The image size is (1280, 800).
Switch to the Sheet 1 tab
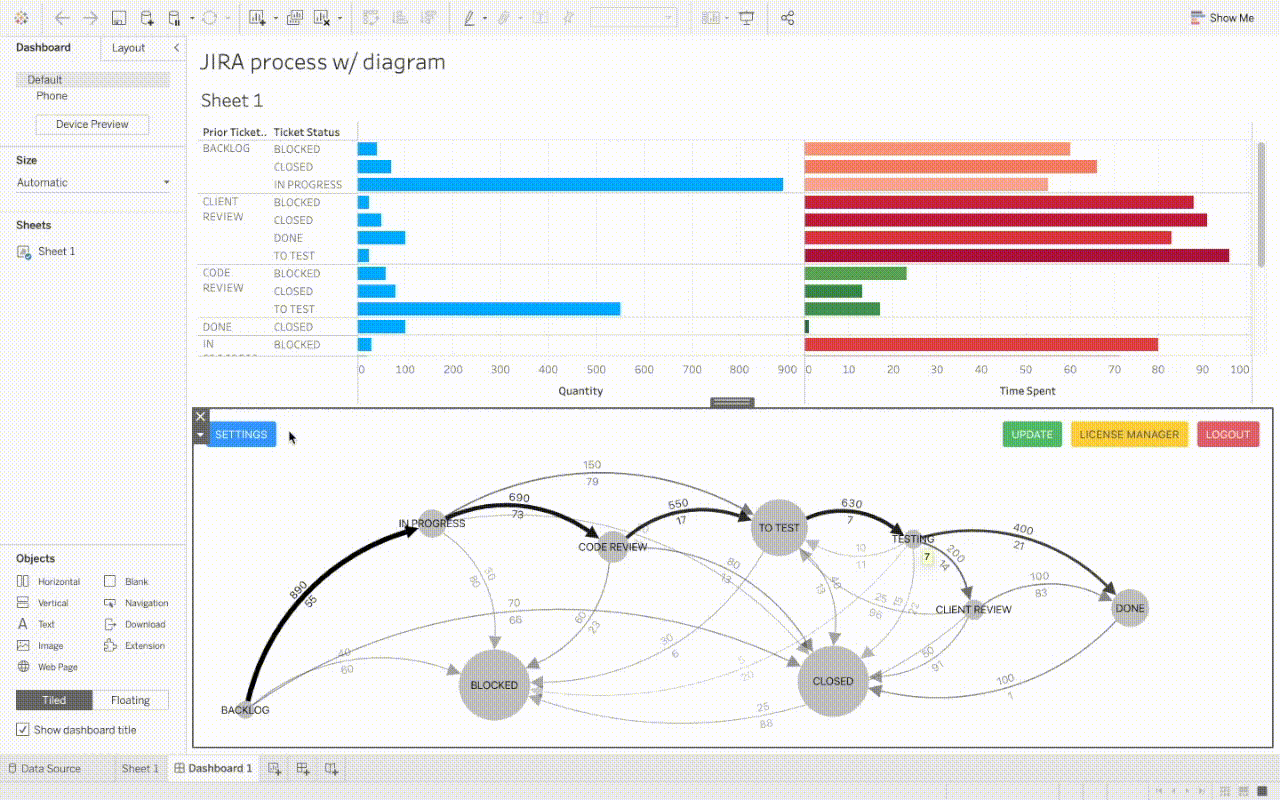(140, 768)
